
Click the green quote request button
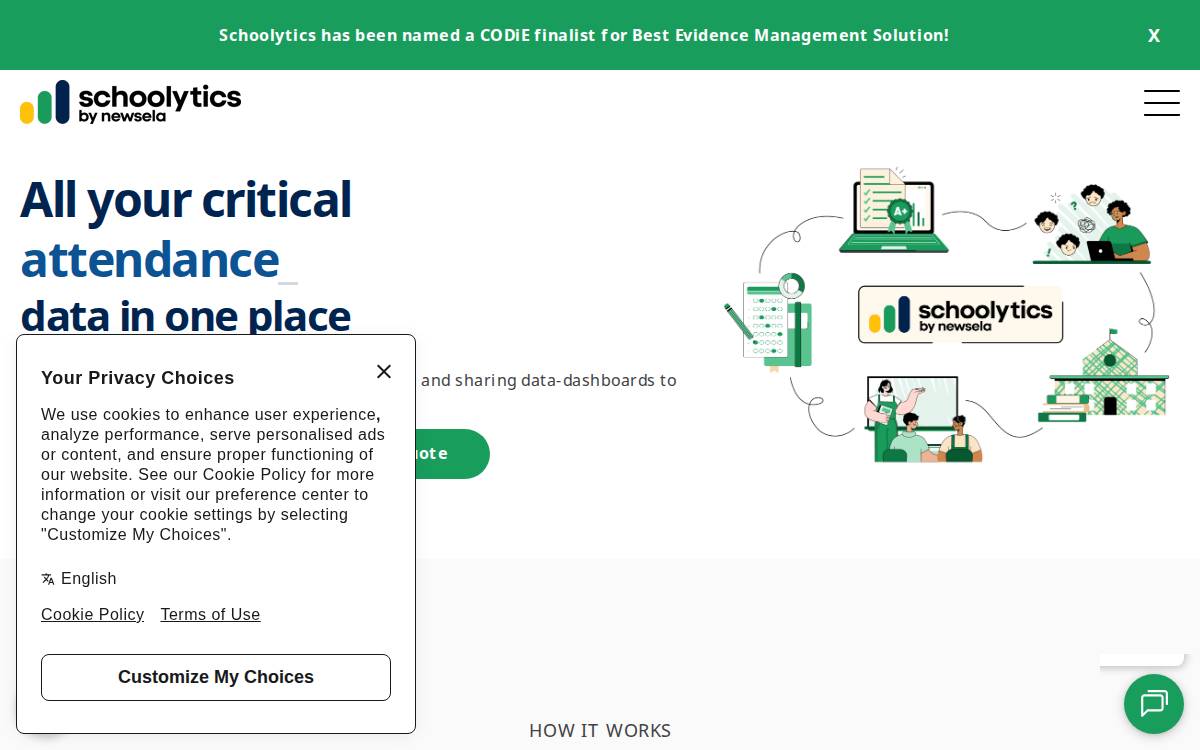tap(452, 454)
